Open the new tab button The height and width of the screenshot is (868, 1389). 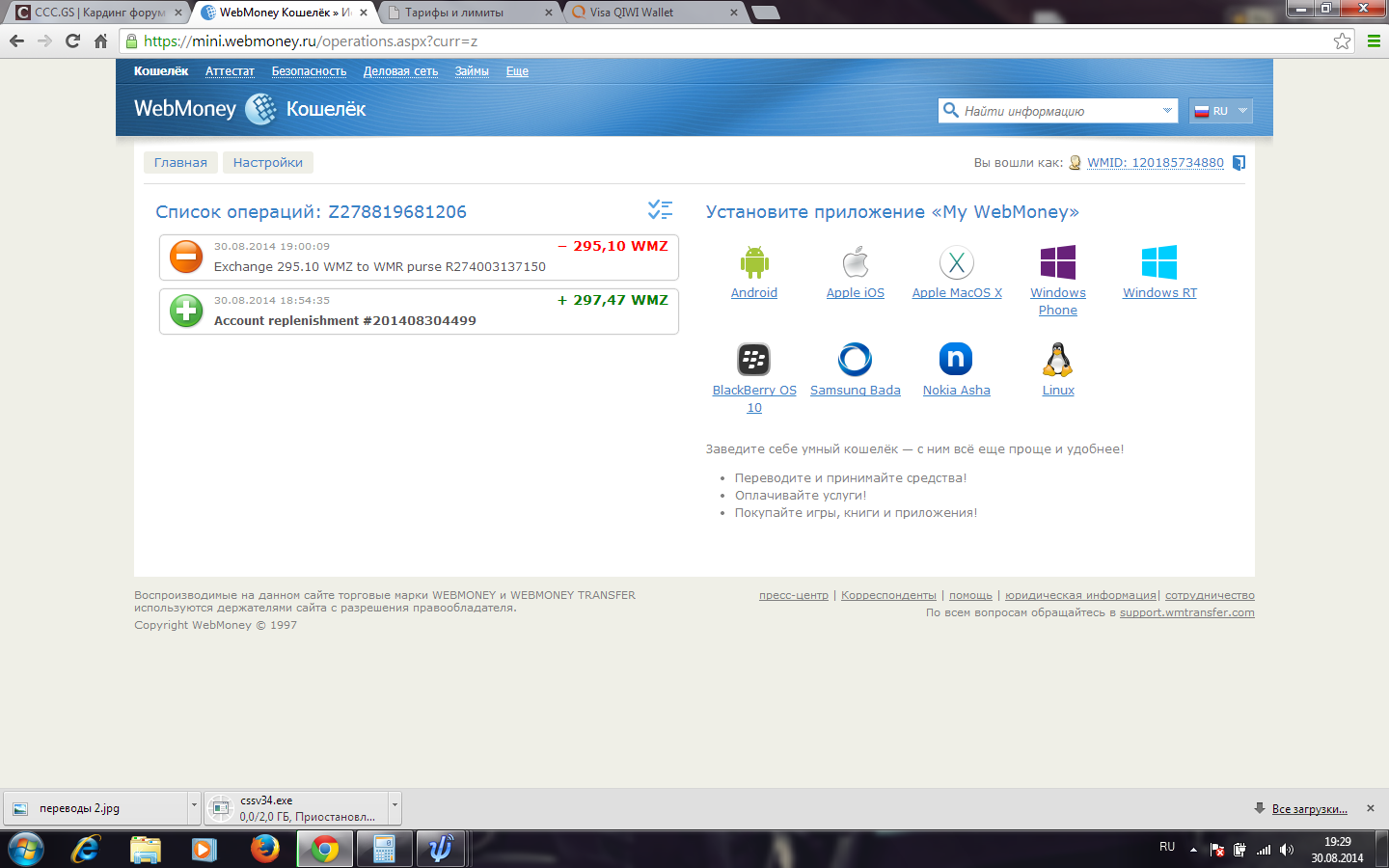point(765,13)
